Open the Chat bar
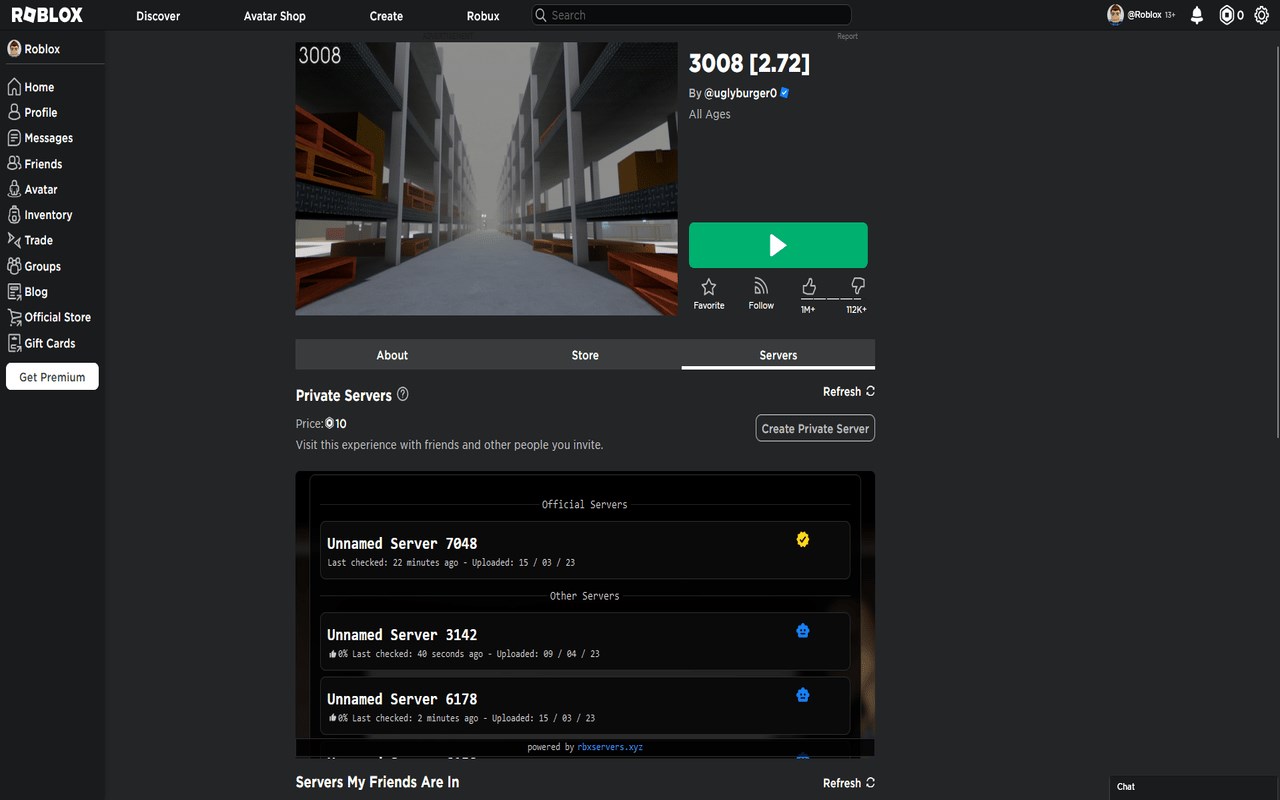This screenshot has height=800, width=1280. click(x=1194, y=787)
